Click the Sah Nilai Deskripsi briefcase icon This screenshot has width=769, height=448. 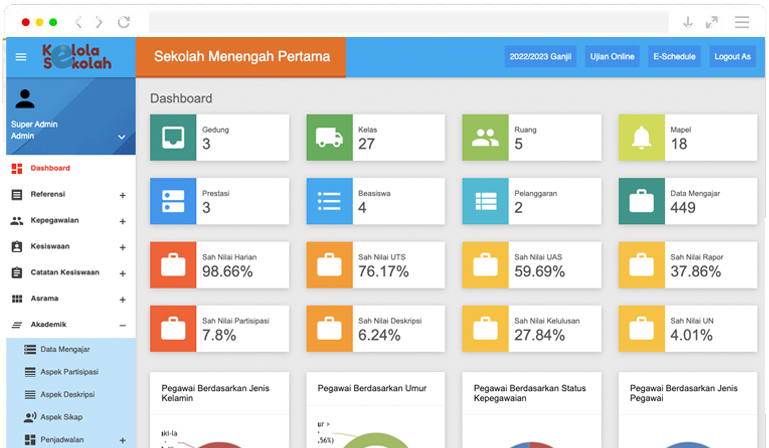[329, 328]
